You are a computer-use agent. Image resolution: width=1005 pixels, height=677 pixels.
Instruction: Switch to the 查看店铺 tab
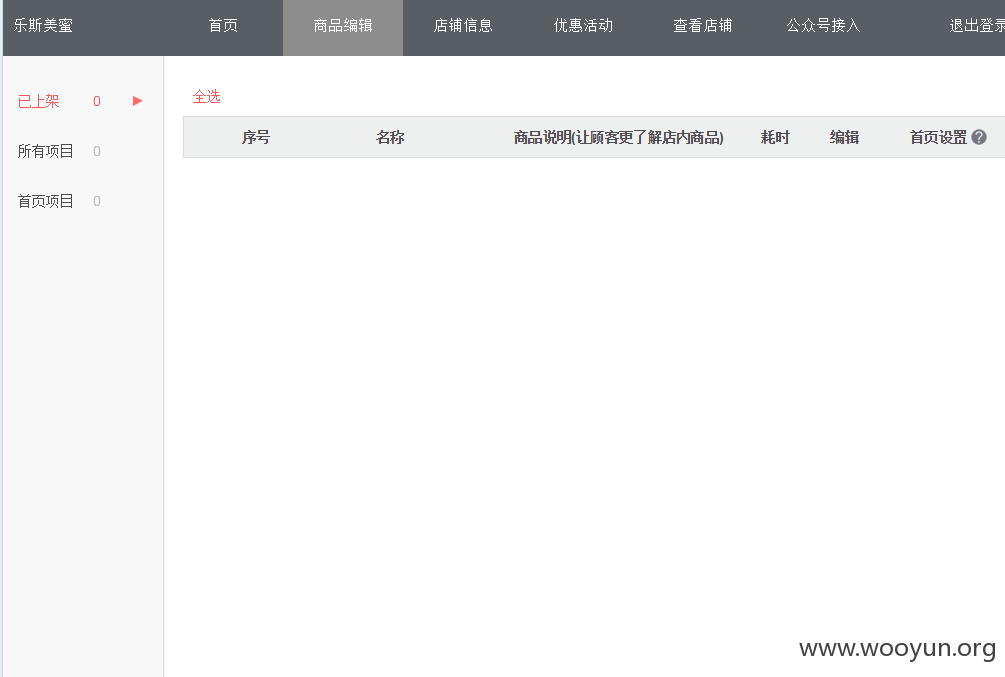pyautogui.click(x=702, y=26)
